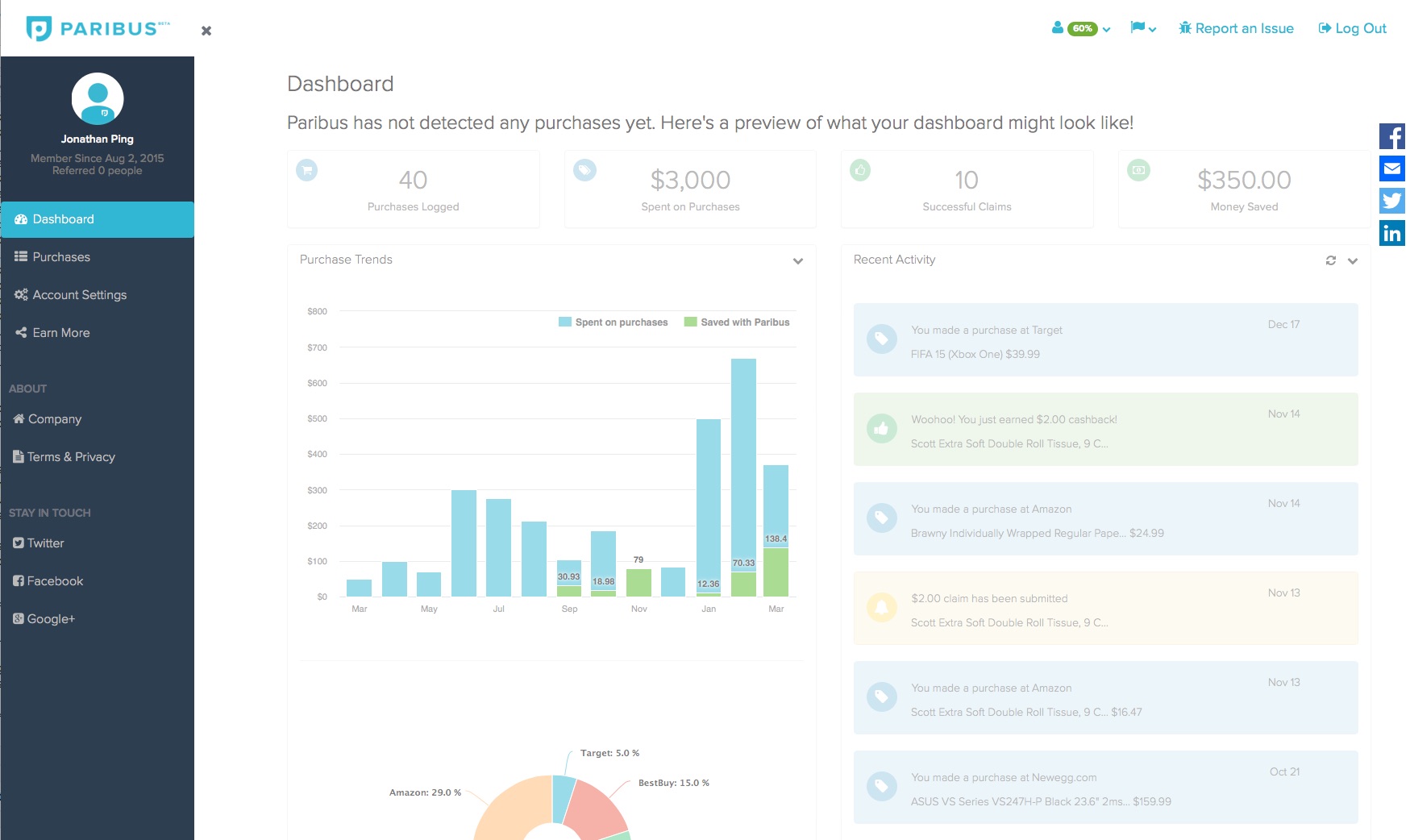The width and height of the screenshot is (1410, 840).
Task: Click the $350.00 Money Saved card
Action: coord(1244,189)
